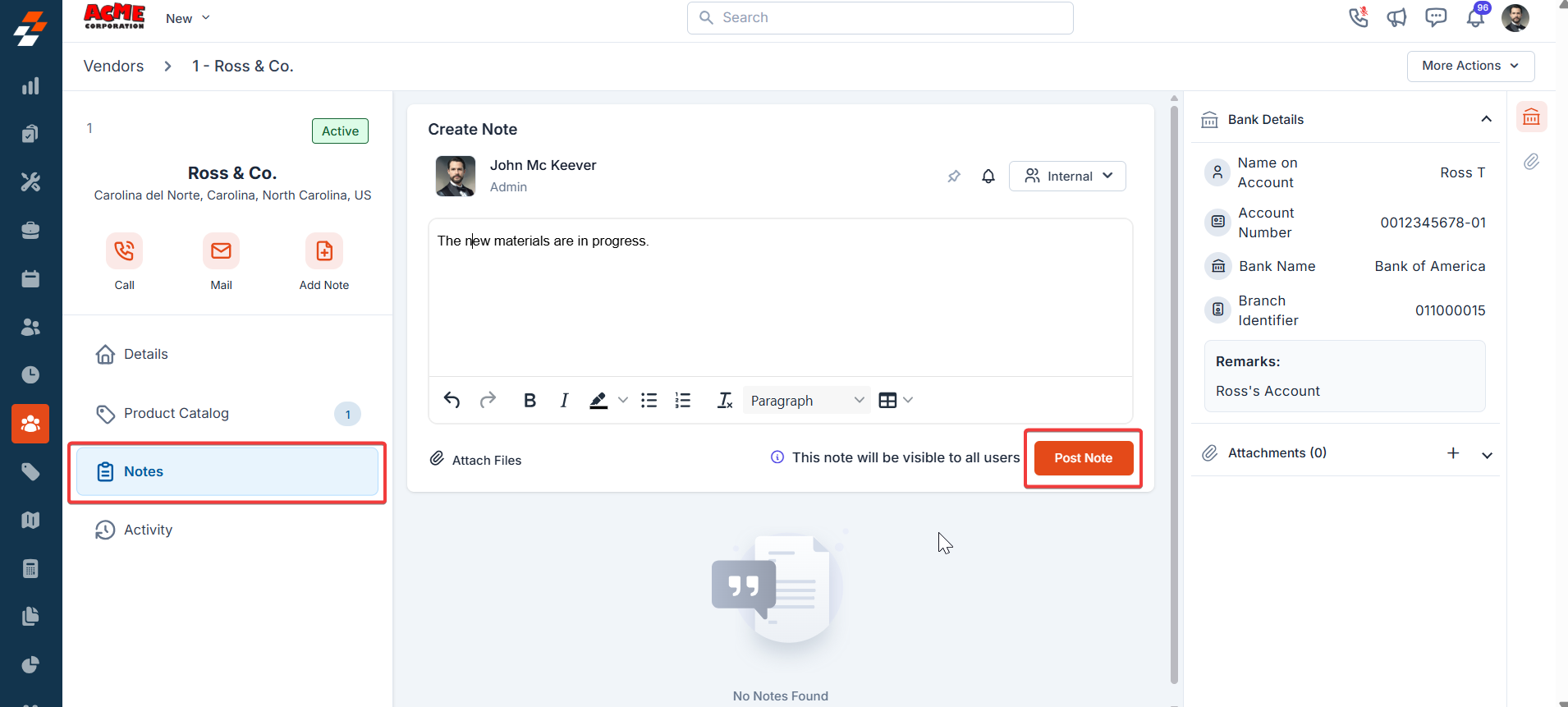The image size is (1568, 707).
Task: Open the map sidebar icon
Action: 30,520
